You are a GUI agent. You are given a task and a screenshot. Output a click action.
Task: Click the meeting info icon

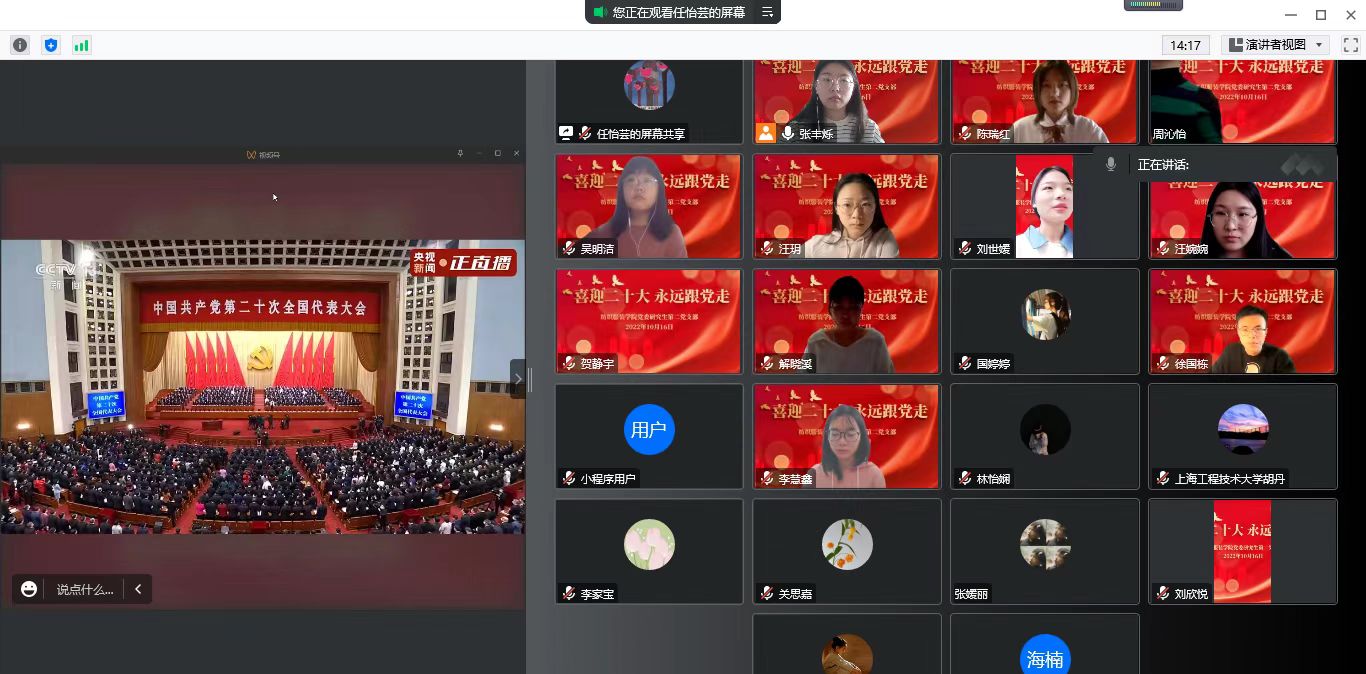pyautogui.click(x=20, y=45)
